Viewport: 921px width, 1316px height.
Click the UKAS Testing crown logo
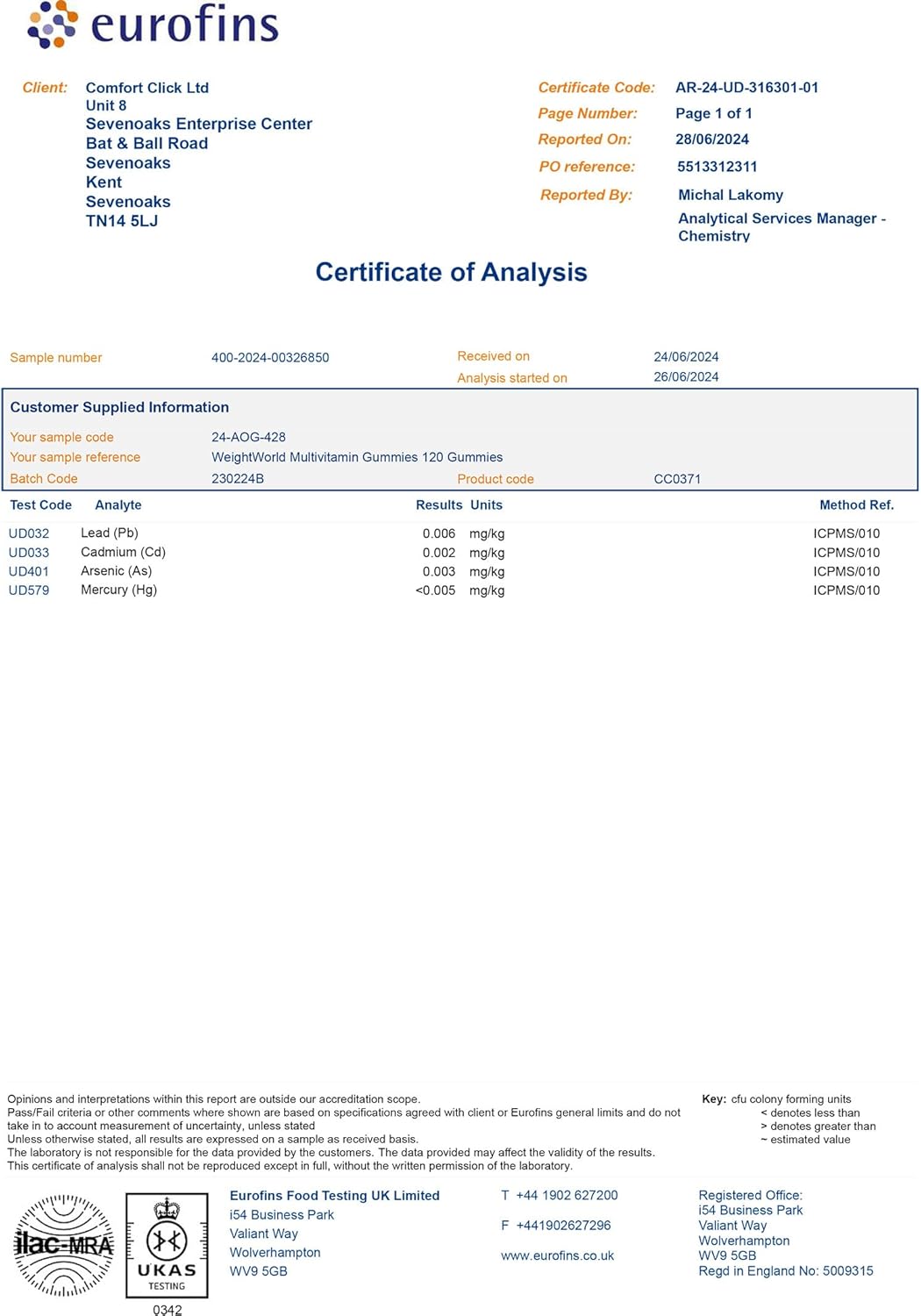point(167,1244)
